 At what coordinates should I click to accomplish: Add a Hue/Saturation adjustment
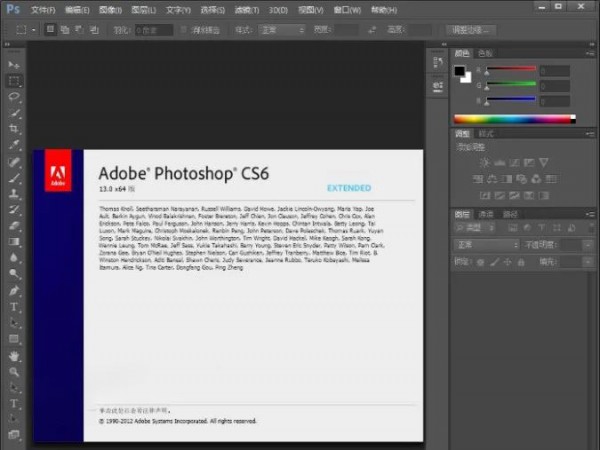tap(478, 179)
